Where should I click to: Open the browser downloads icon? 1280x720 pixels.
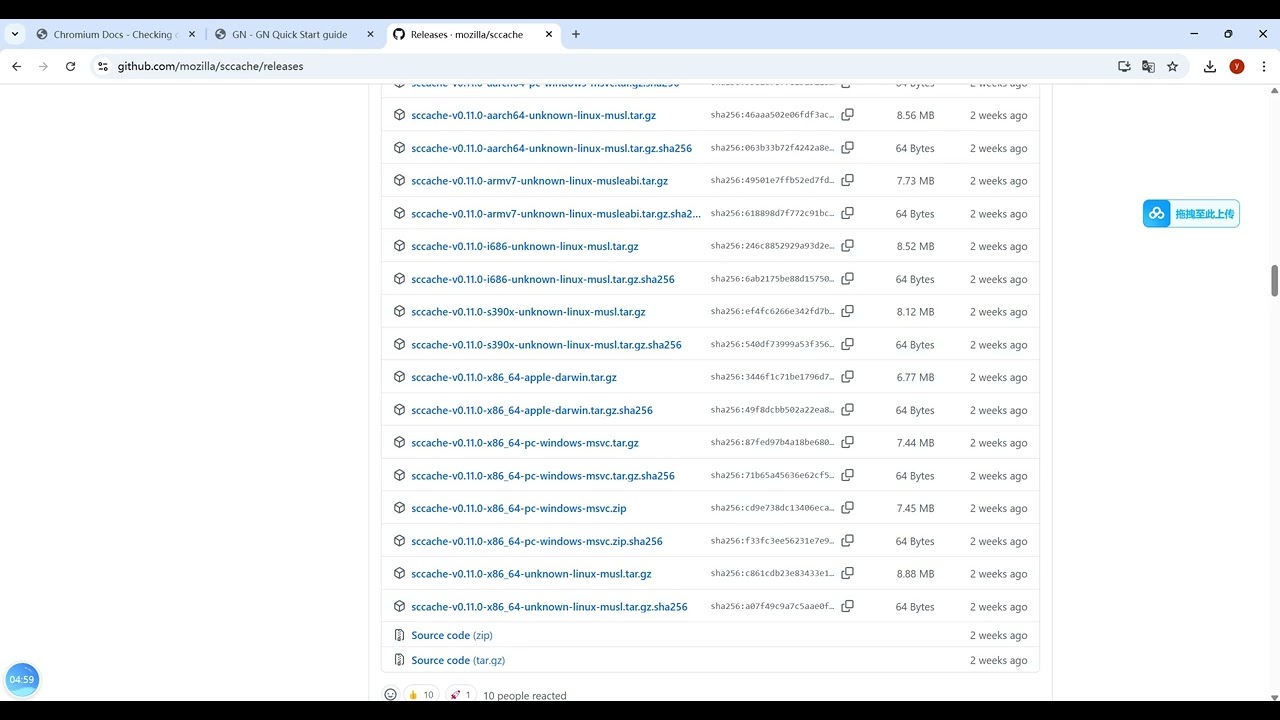[1209, 66]
